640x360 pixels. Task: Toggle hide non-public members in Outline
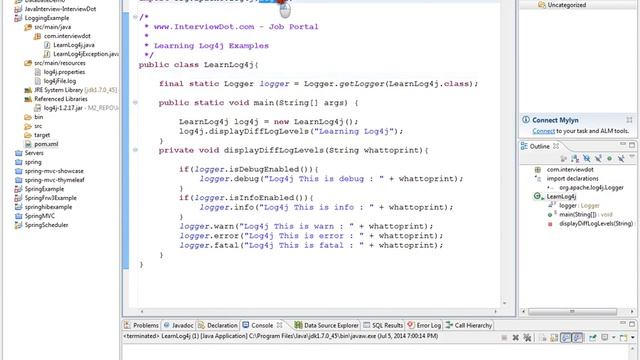coord(609,158)
